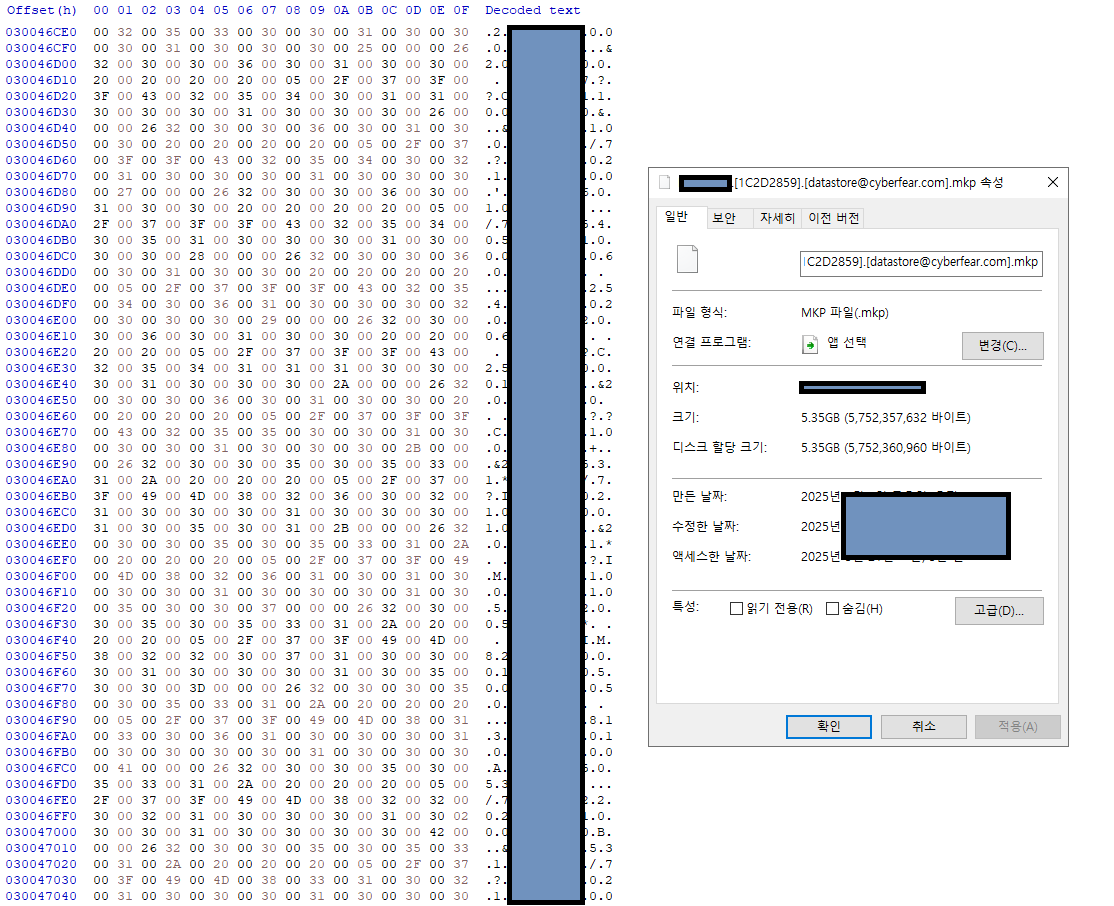Viewport: 1114px width, 906px height.
Task: Open the 보안 tab
Action: [723, 218]
